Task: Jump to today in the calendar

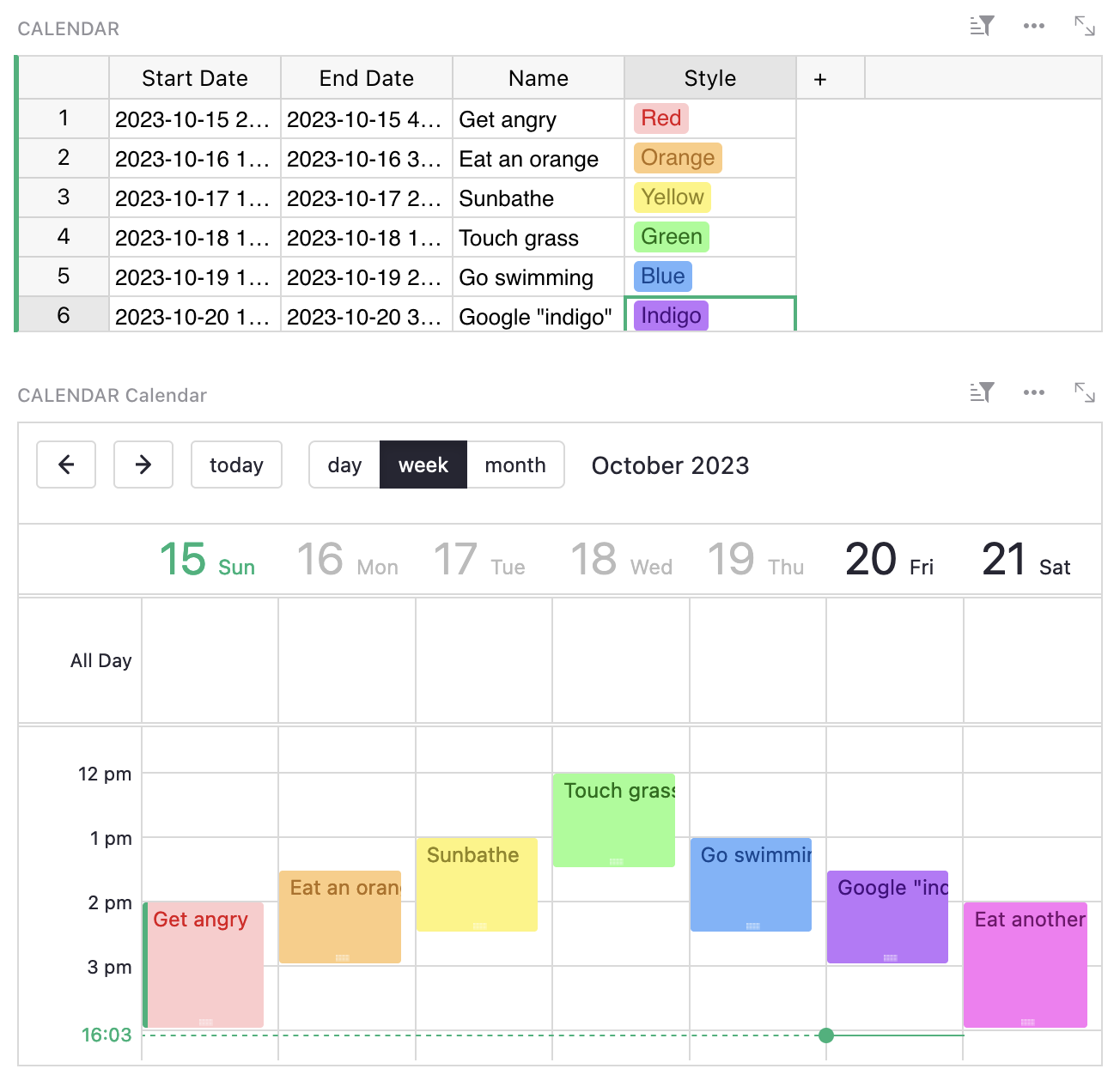Action: pos(236,465)
